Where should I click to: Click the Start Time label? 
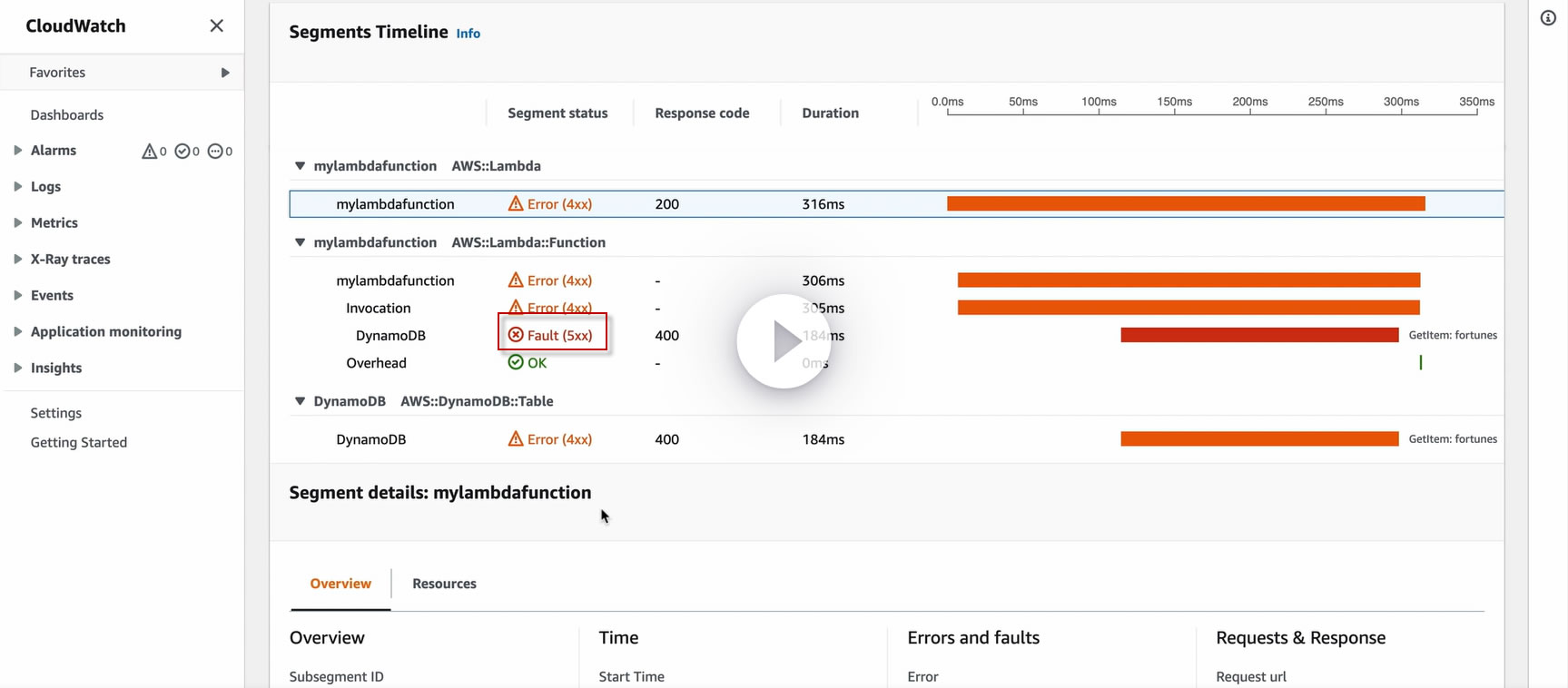click(631, 677)
